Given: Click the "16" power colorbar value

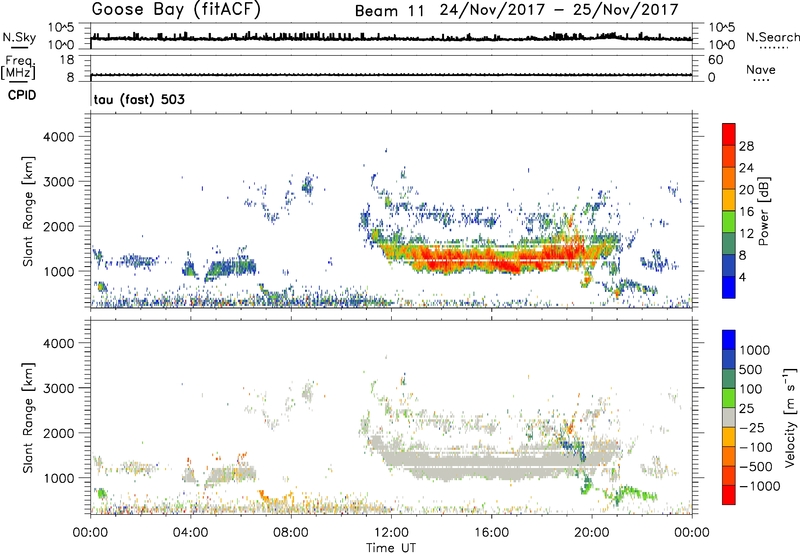Looking at the screenshot, I should (746, 212).
